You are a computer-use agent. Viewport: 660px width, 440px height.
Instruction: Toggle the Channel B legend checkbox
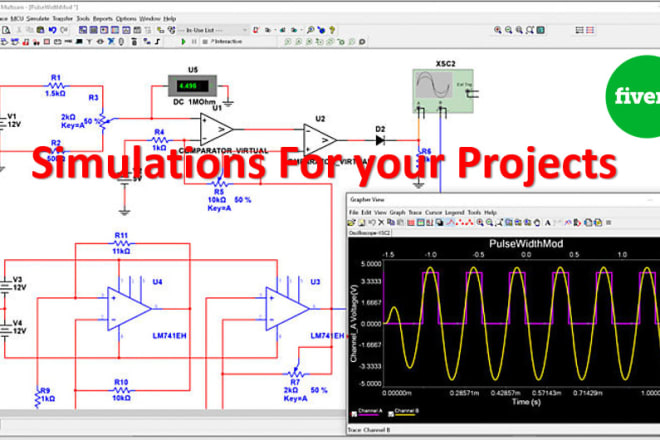(391, 414)
